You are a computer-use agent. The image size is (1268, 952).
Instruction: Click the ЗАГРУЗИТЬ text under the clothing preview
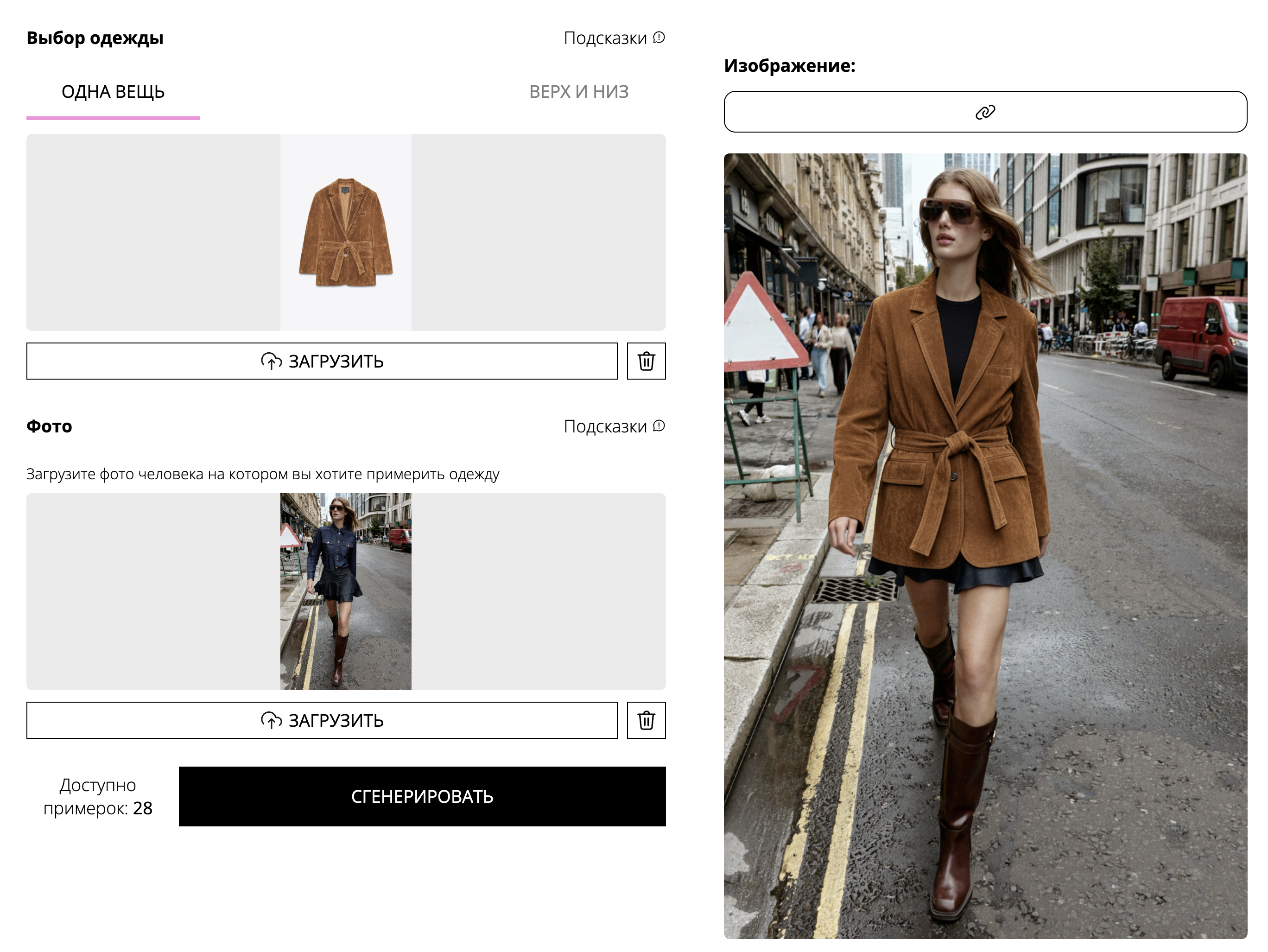click(336, 361)
